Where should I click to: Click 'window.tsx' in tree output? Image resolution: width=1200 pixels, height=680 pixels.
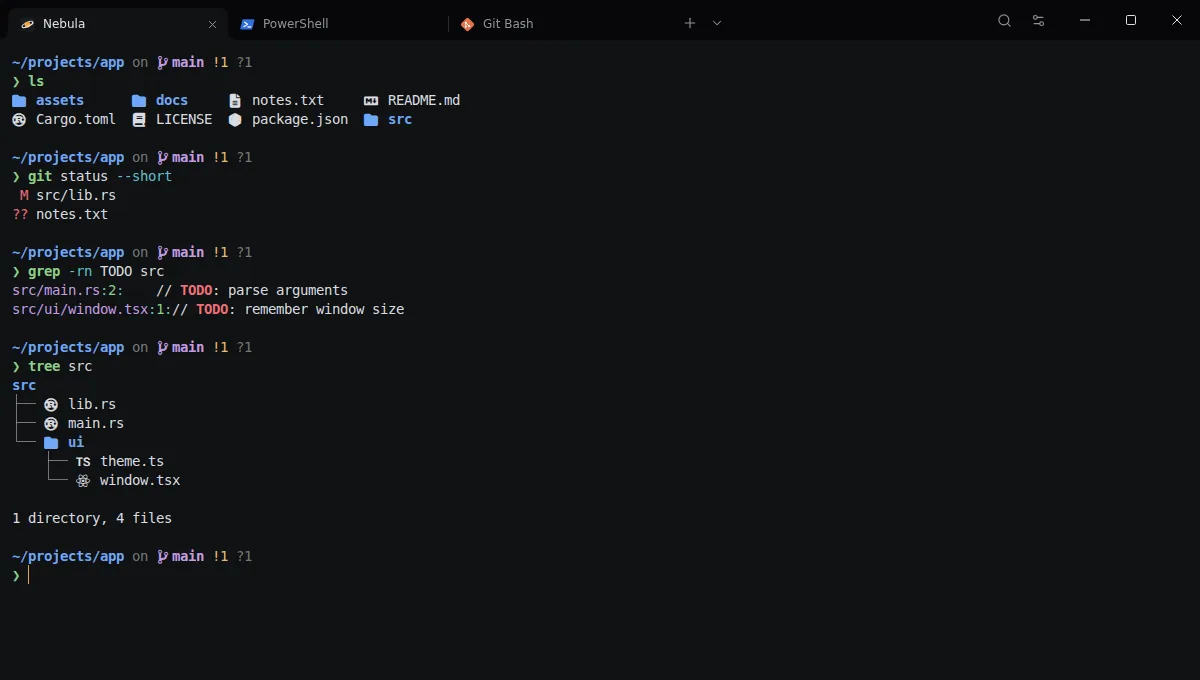click(140, 480)
